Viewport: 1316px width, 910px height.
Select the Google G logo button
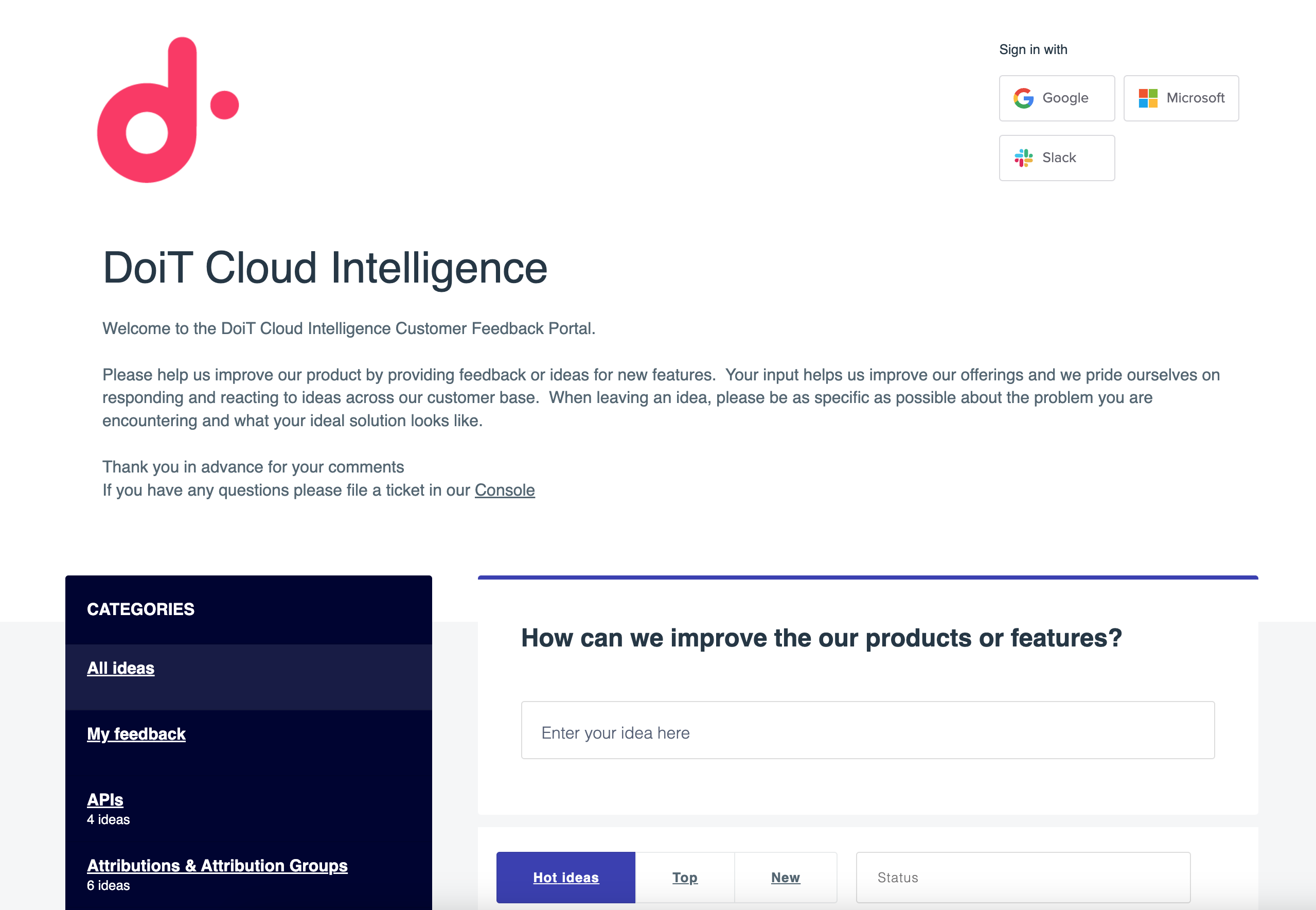tap(1023, 97)
